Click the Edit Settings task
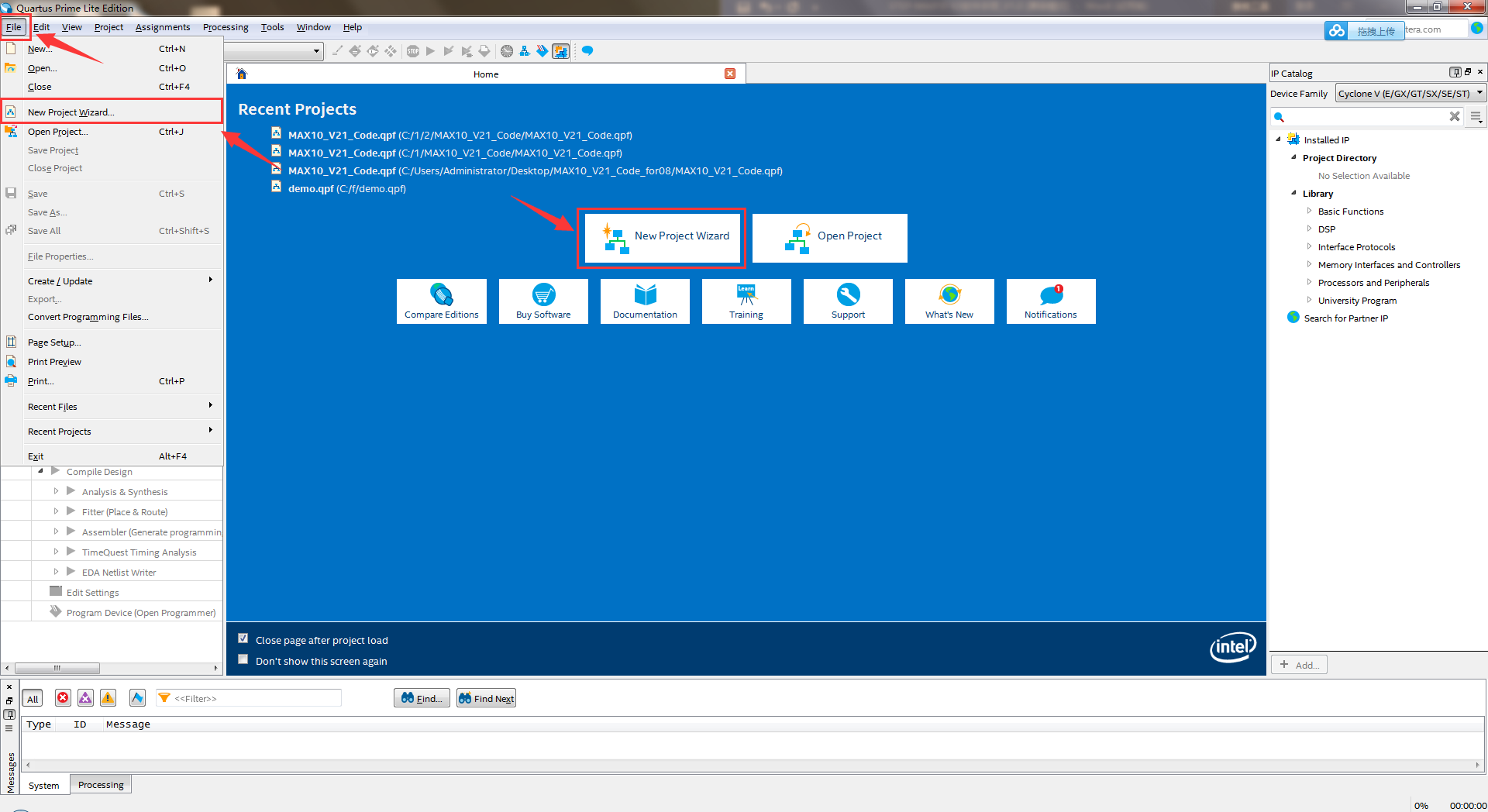1488x812 pixels. [x=92, y=593]
